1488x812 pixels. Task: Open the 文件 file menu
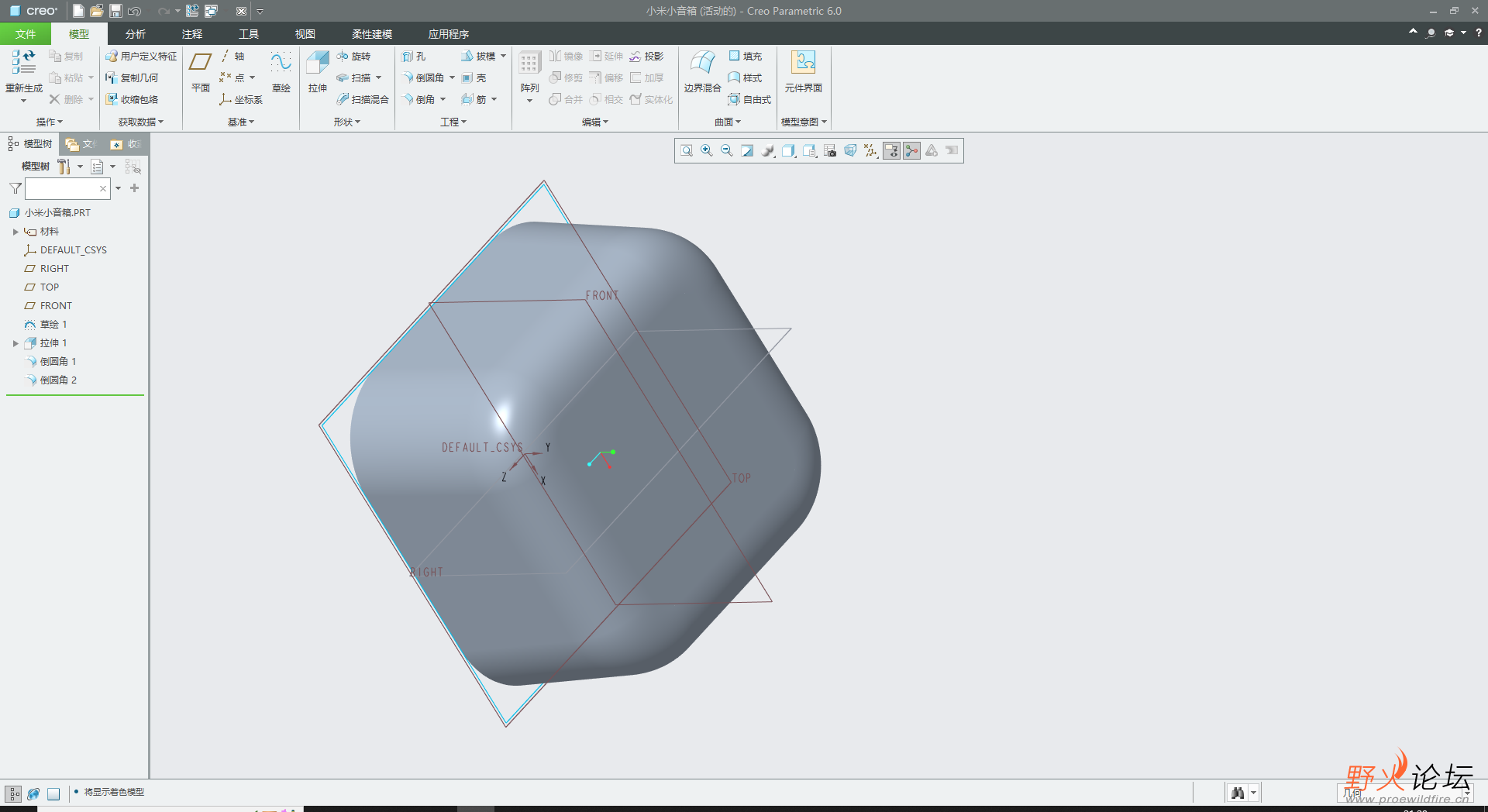point(26,34)
